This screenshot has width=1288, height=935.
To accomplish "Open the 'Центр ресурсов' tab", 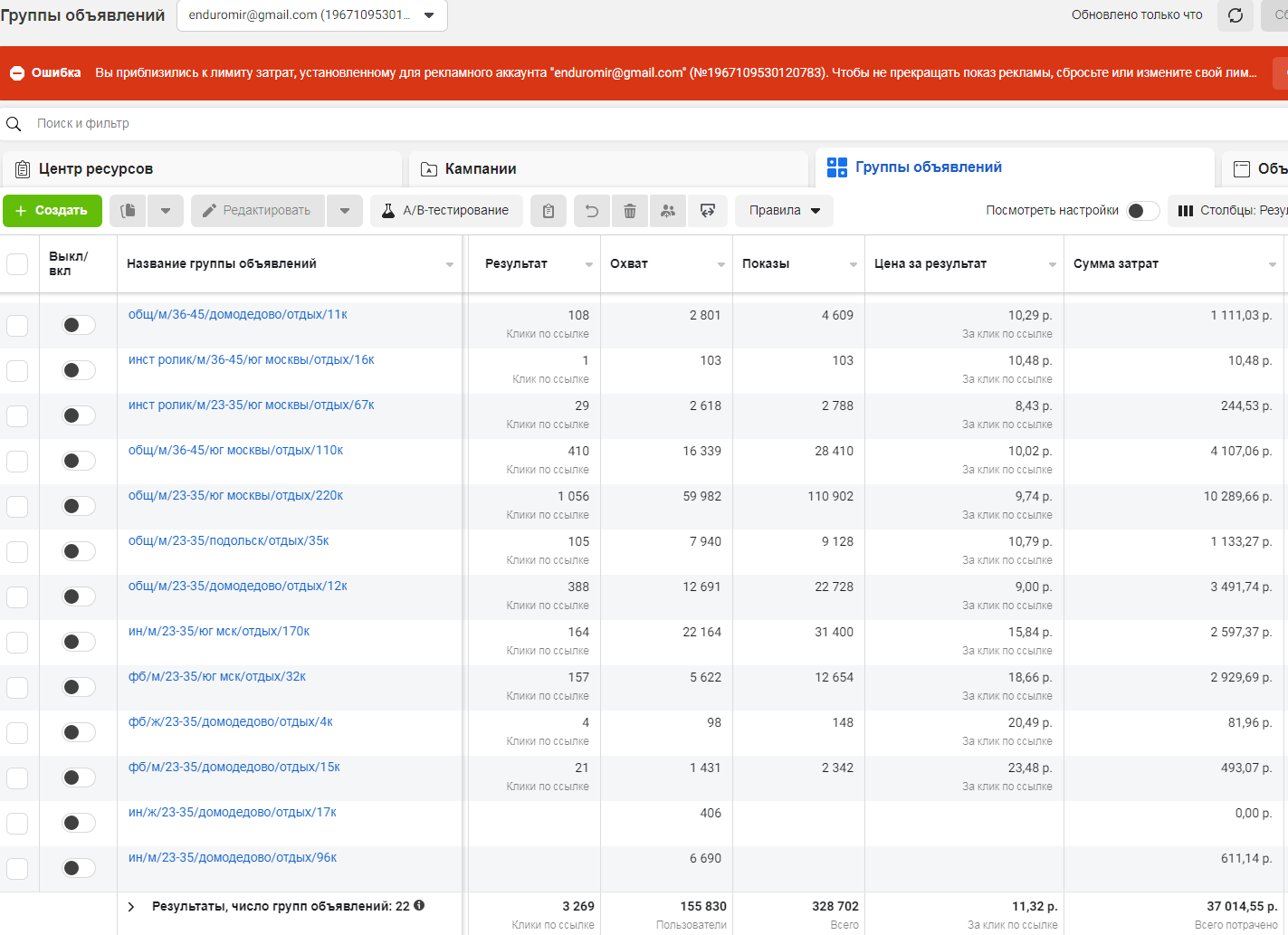I will [x=95, y=169].
